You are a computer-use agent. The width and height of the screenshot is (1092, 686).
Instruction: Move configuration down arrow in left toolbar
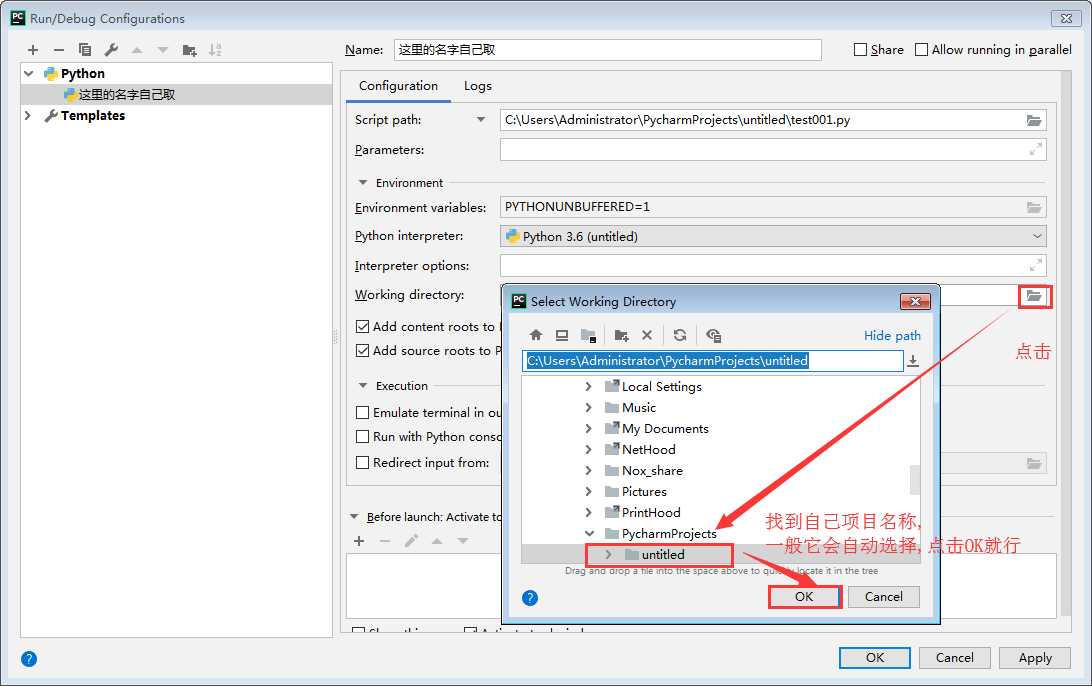(x=163, y=50)
